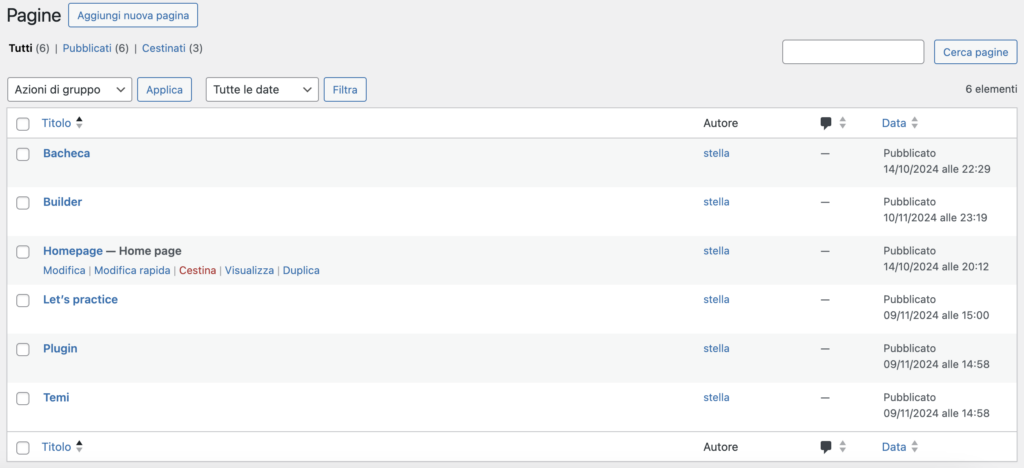This screenshot has width=1024, height=468.
Task: Click Modifica rapida under Homepage
Action: 132,271
